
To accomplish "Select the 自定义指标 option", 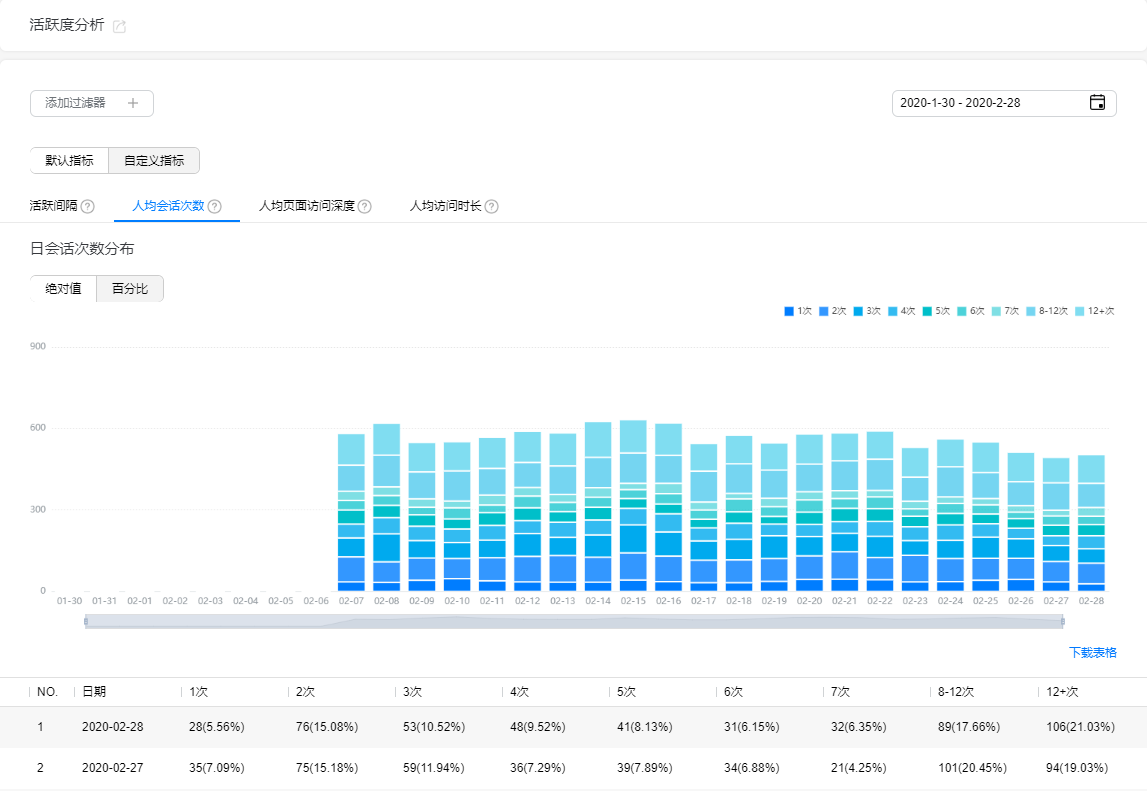I will [154, 160].
